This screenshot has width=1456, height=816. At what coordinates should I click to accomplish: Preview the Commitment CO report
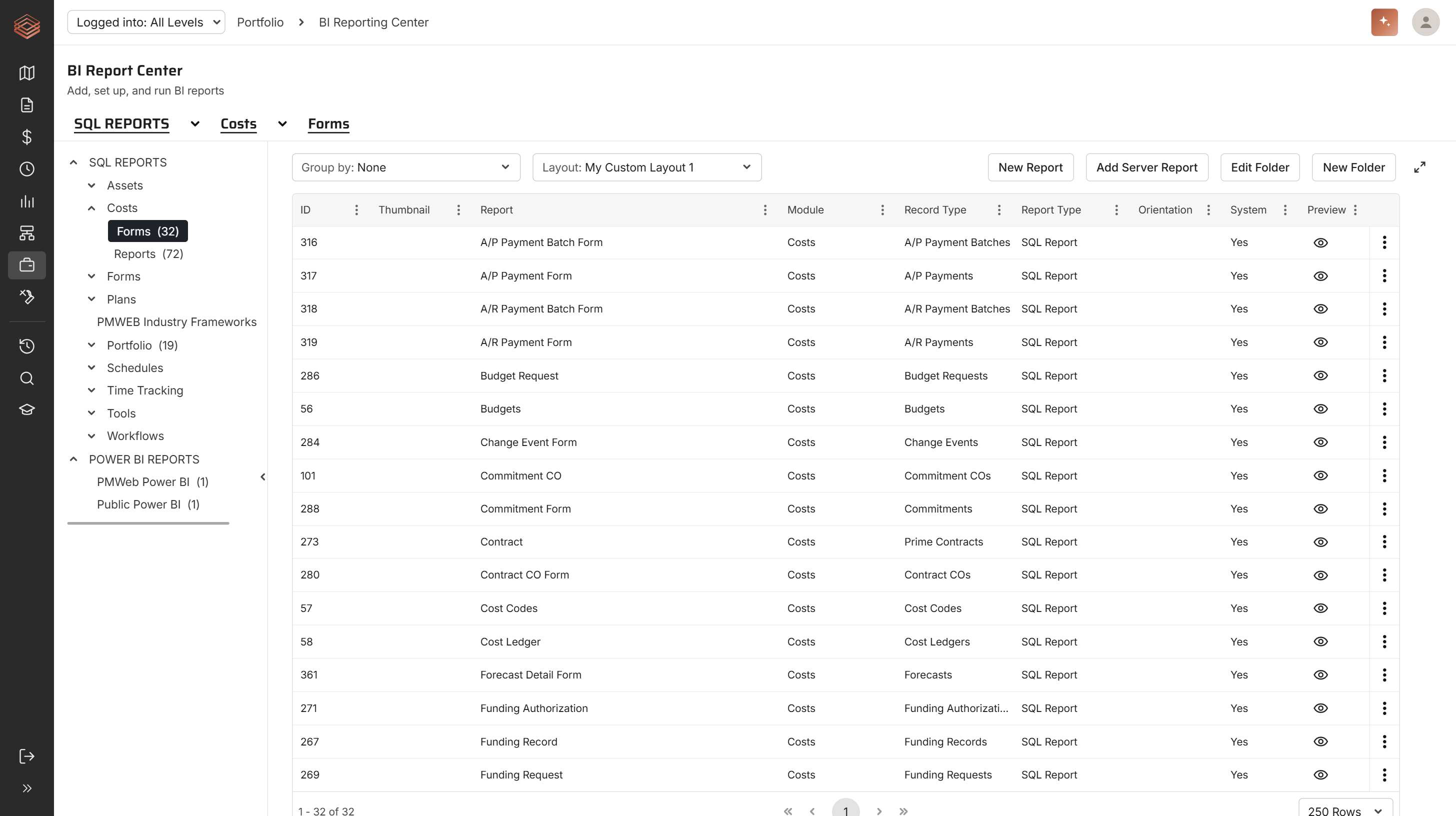(x=1320, y=476)
